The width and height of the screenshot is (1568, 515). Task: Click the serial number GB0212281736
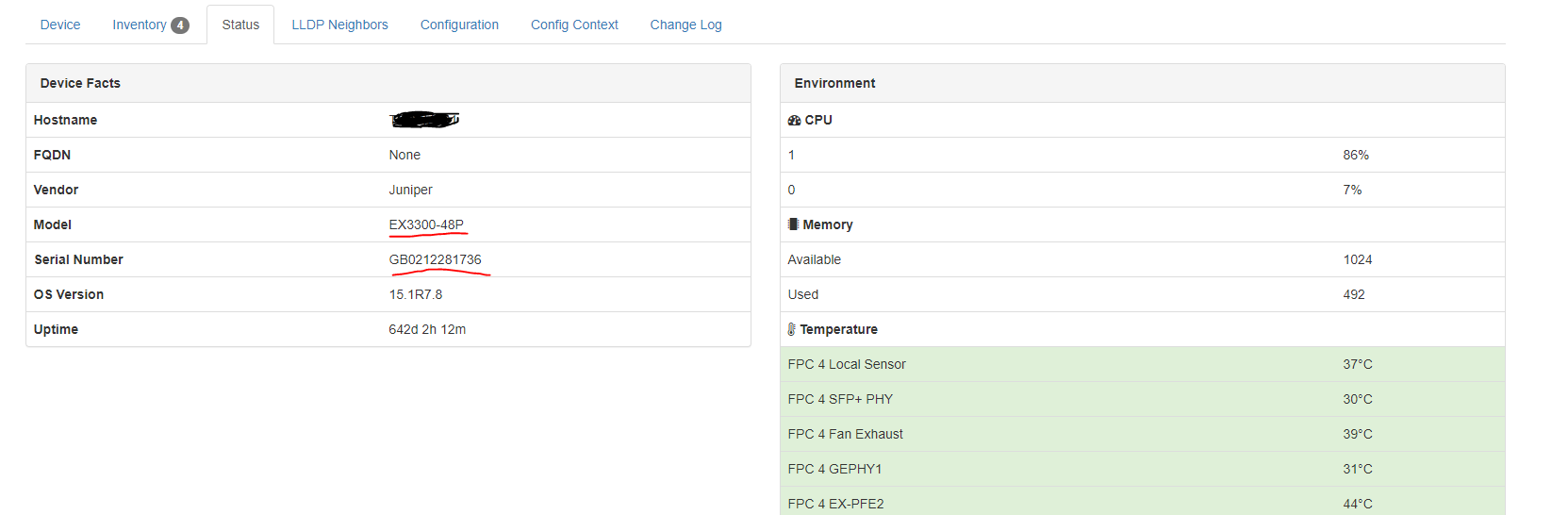tap(435, 259)
